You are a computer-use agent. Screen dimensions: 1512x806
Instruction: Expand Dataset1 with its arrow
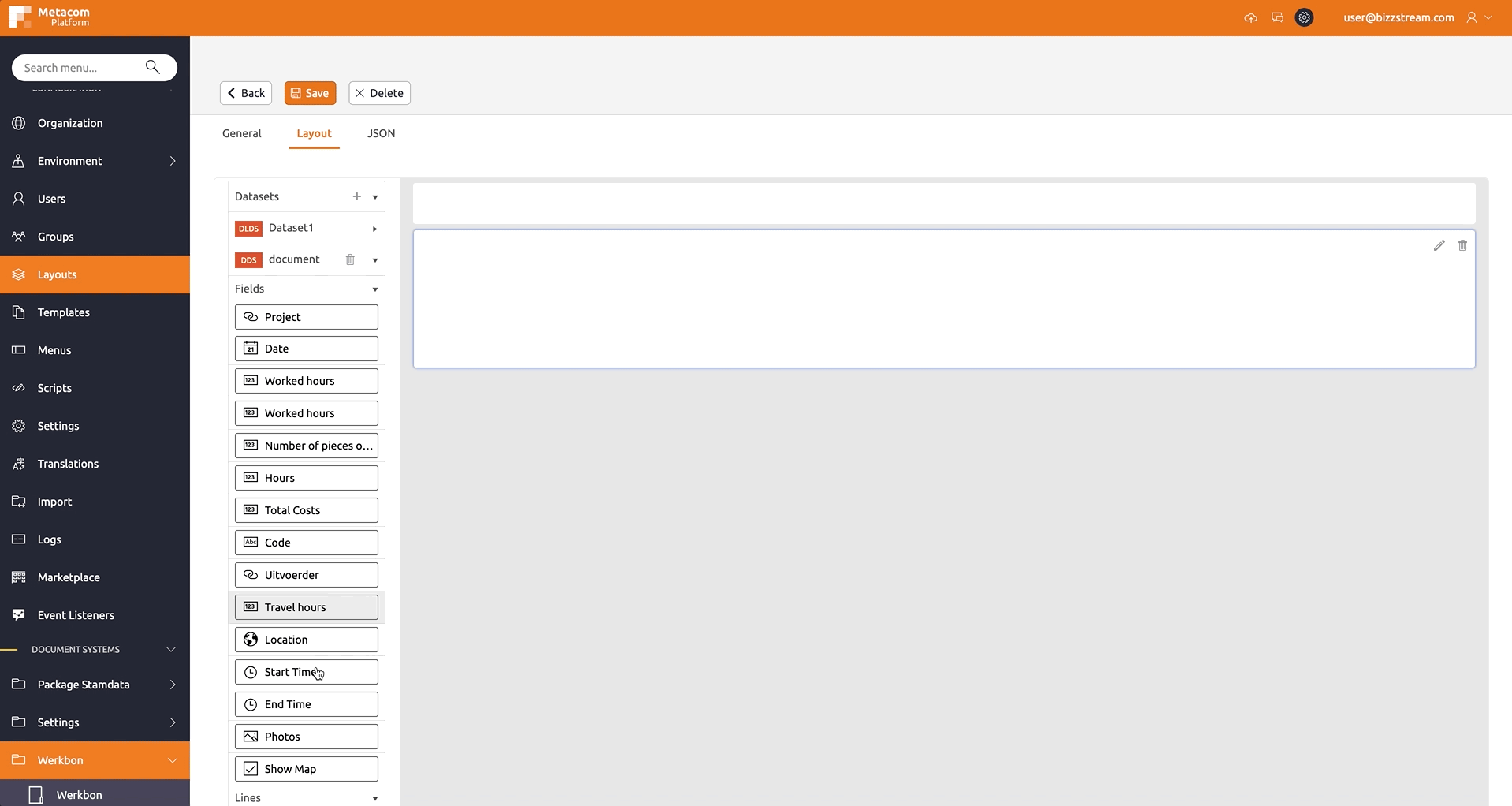[x=375, y=229]
